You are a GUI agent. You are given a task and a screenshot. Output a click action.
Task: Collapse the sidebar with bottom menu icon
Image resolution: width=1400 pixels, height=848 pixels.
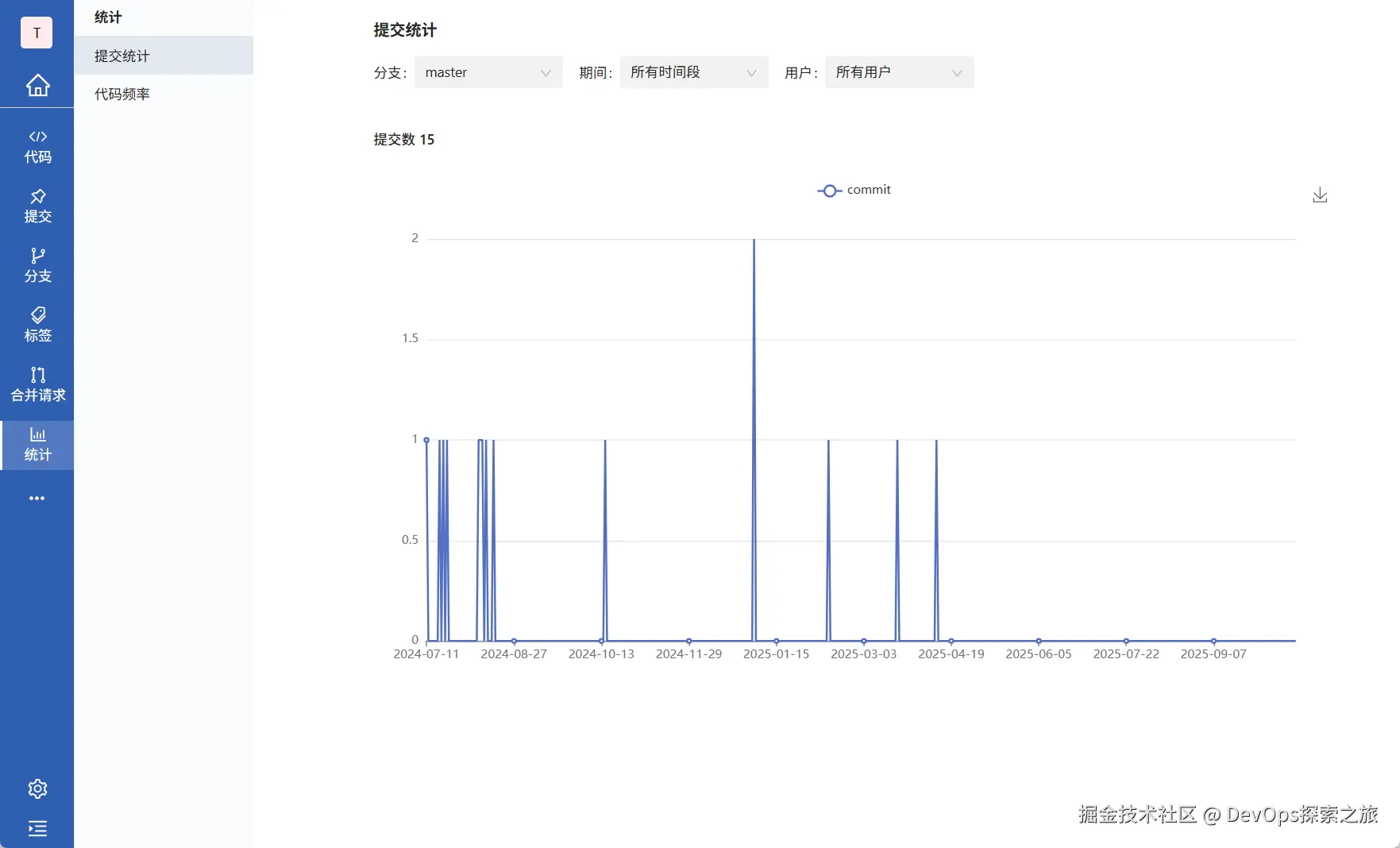(x=37, y=829)
